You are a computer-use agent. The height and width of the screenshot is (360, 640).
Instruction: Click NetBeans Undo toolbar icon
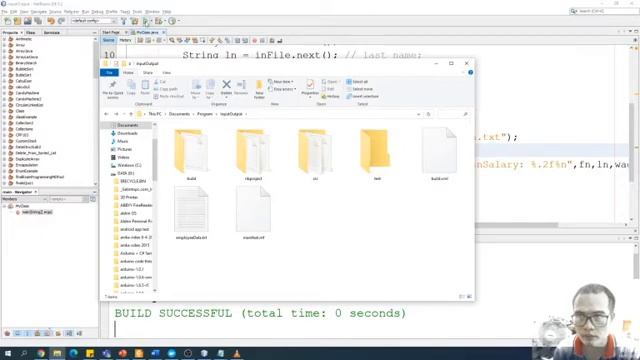pos(51,21)
